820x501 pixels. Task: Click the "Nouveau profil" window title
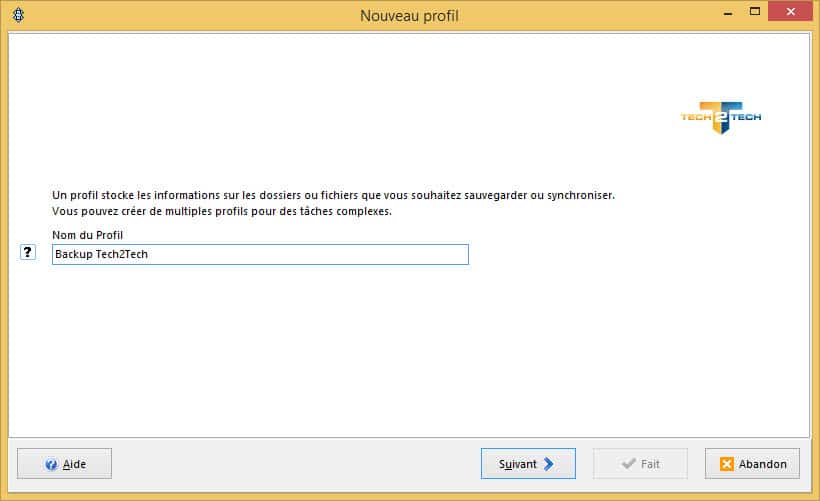[409, 16]
